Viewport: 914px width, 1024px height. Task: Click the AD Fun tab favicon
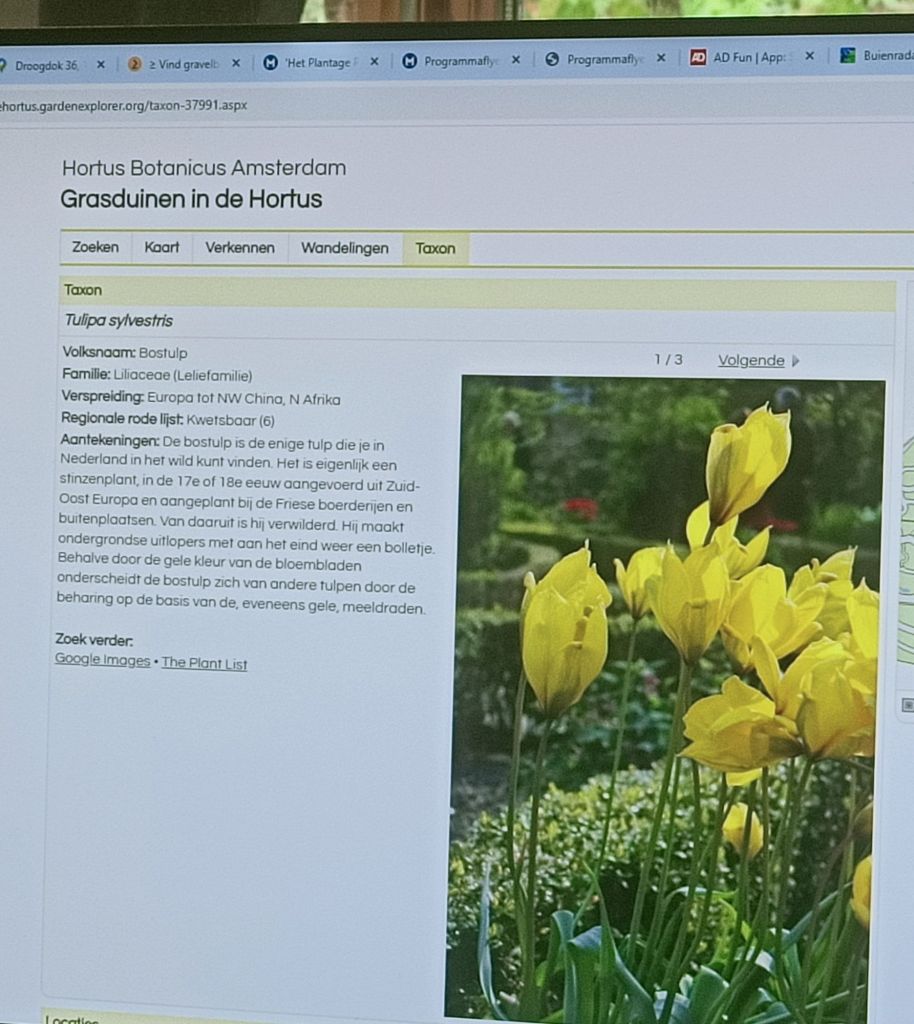point(698,57)
